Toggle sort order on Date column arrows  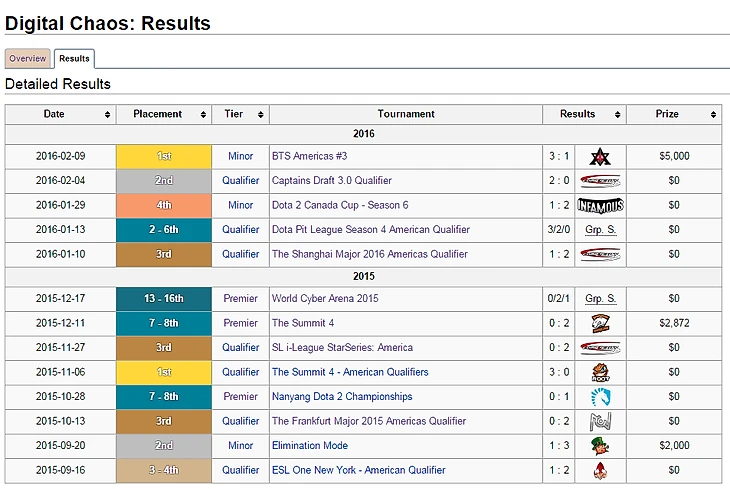[x=108, y=115]
